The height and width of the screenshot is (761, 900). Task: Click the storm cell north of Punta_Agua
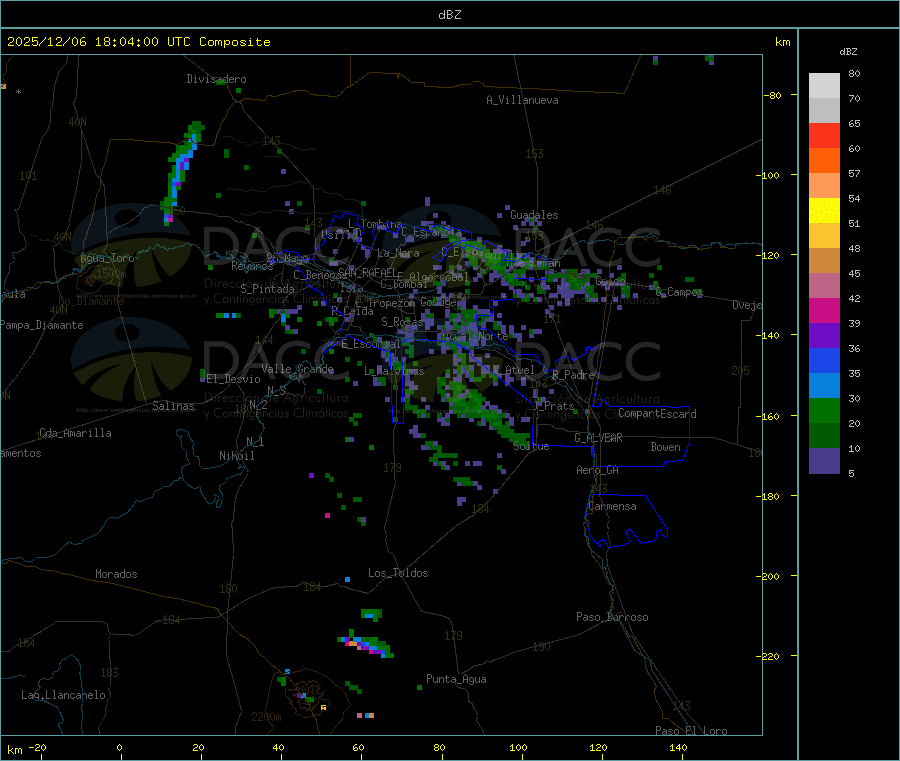pyautogui.click(x=366, y=644)
